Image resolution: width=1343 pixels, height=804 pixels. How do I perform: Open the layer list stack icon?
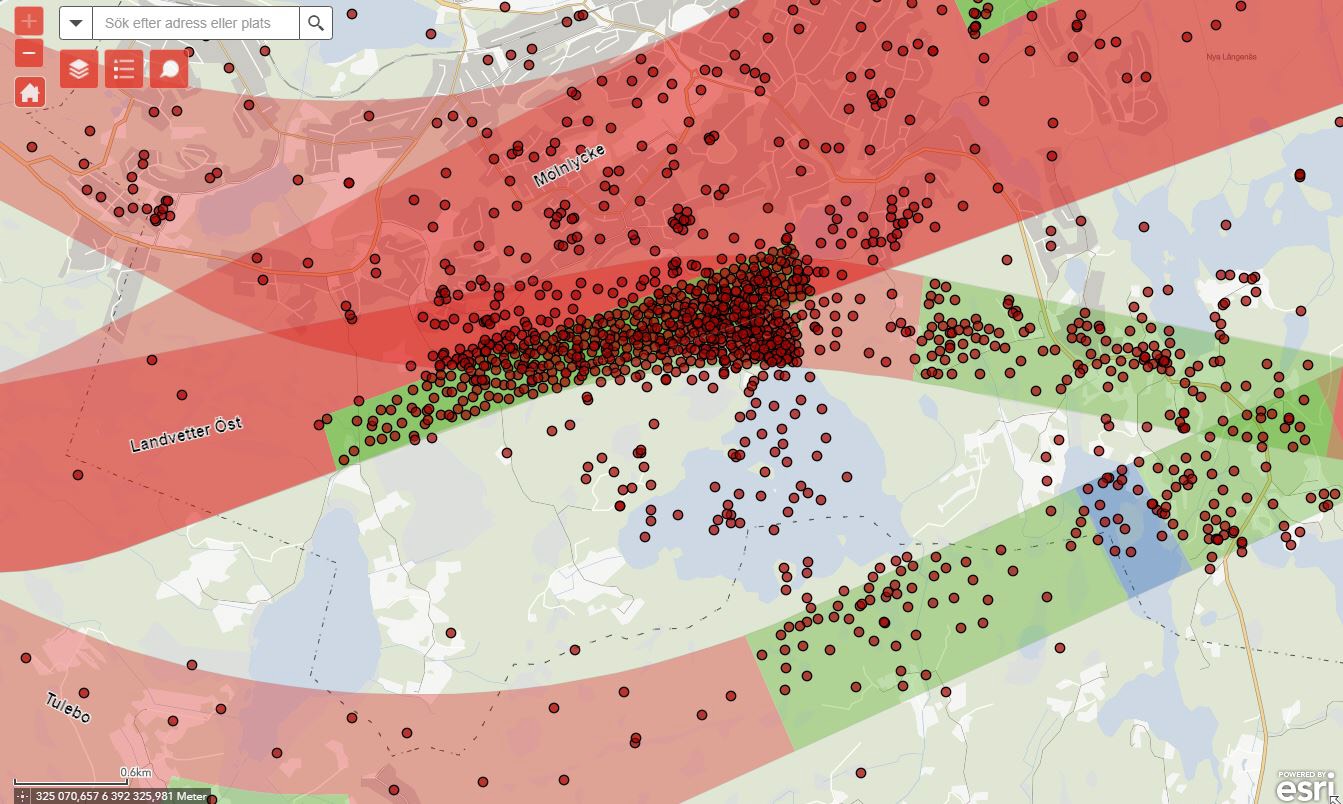coord(79,69)
